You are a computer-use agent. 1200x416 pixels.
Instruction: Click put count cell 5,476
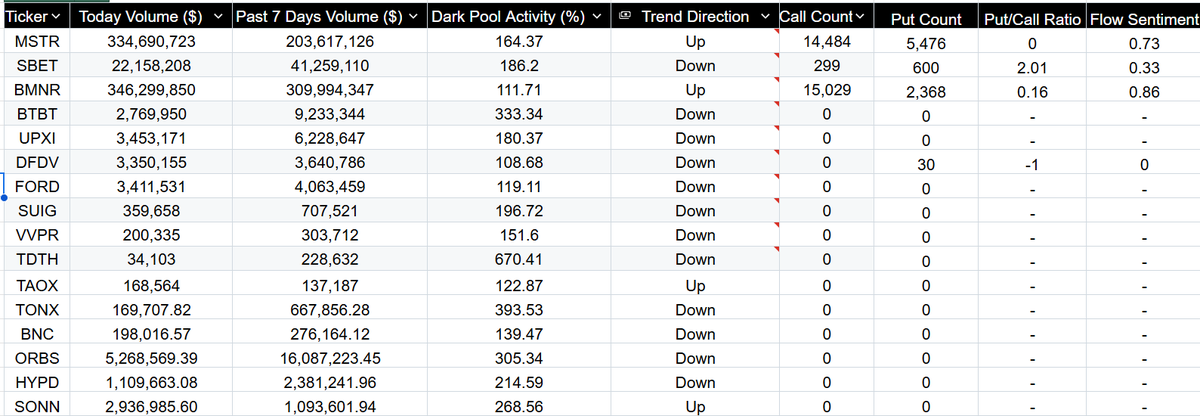925,45
